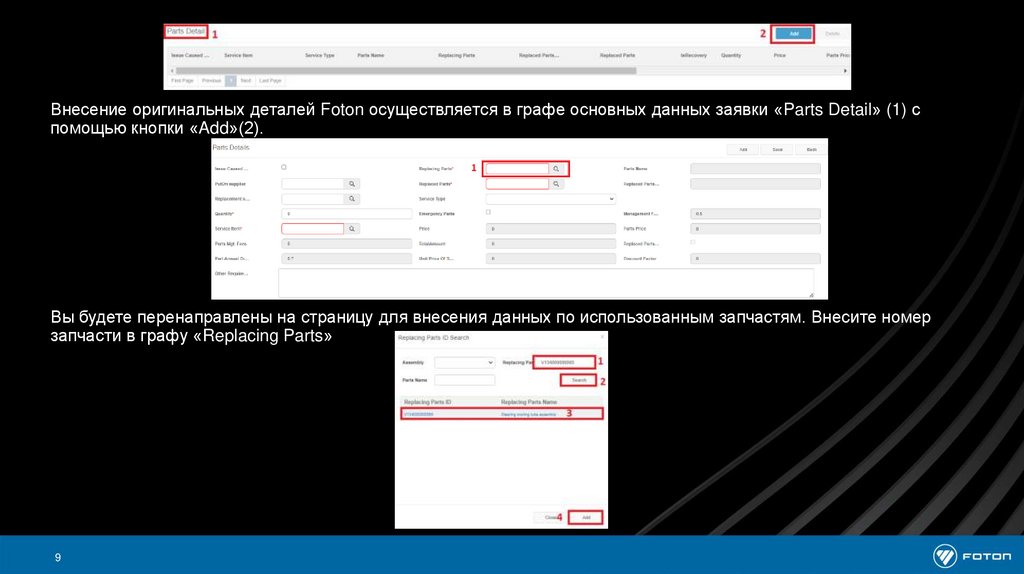Click the Replacing Parts ID column header
1024x574 pixels.
(x=428, y=402)
